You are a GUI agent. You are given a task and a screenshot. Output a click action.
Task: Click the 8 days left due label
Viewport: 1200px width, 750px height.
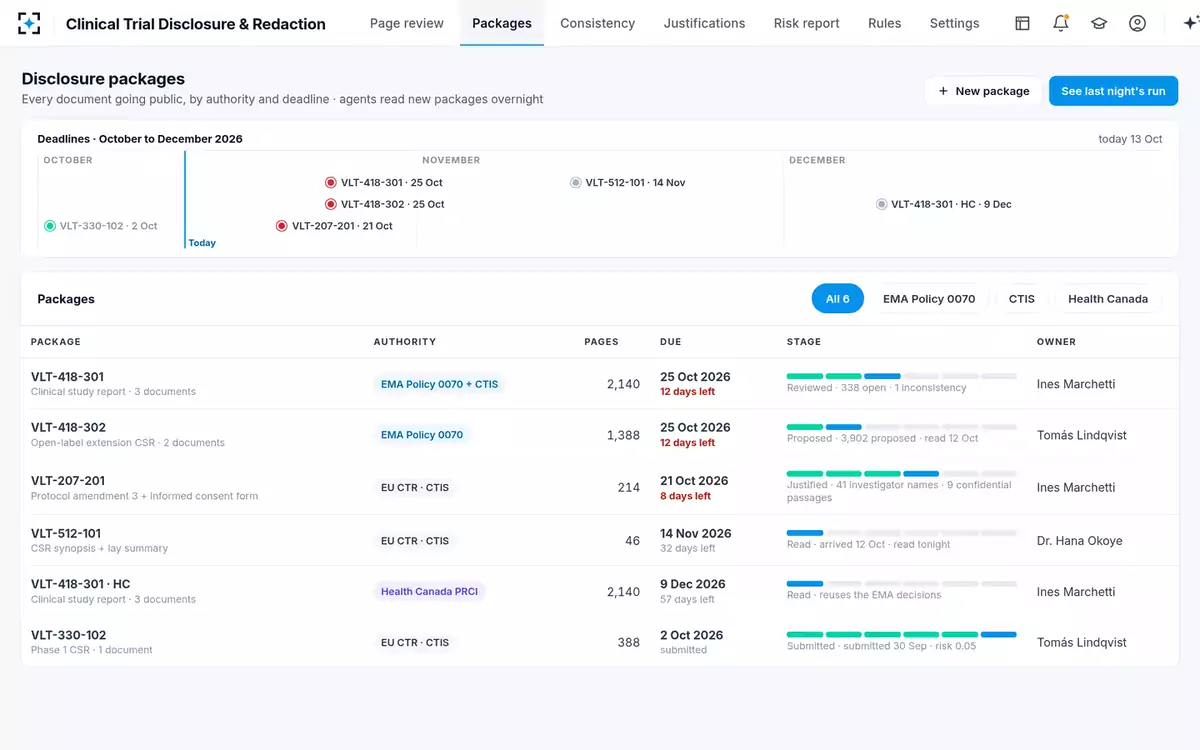pyautogui.click(x=686, y=496)
